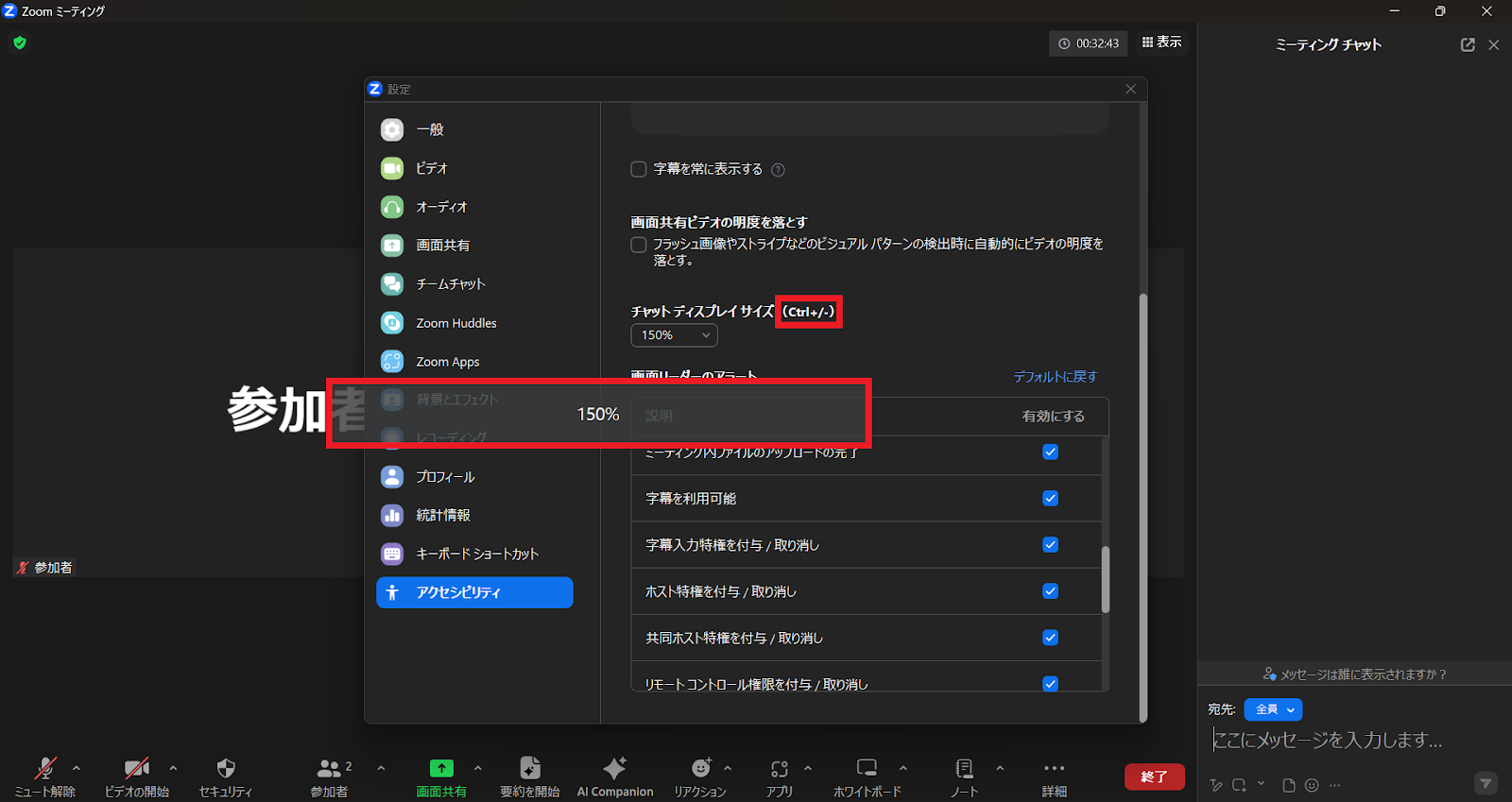Image resolution: width=1512 pixels, height=802 pixels.
Task: Open the Apps icon in the toolbar
Action: pos(779,768)
